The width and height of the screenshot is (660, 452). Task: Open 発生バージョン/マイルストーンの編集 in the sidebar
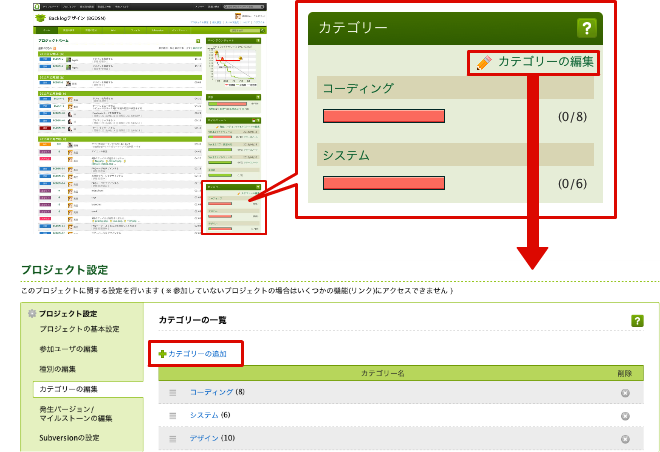pyautogui.click(x=76, y=414)
